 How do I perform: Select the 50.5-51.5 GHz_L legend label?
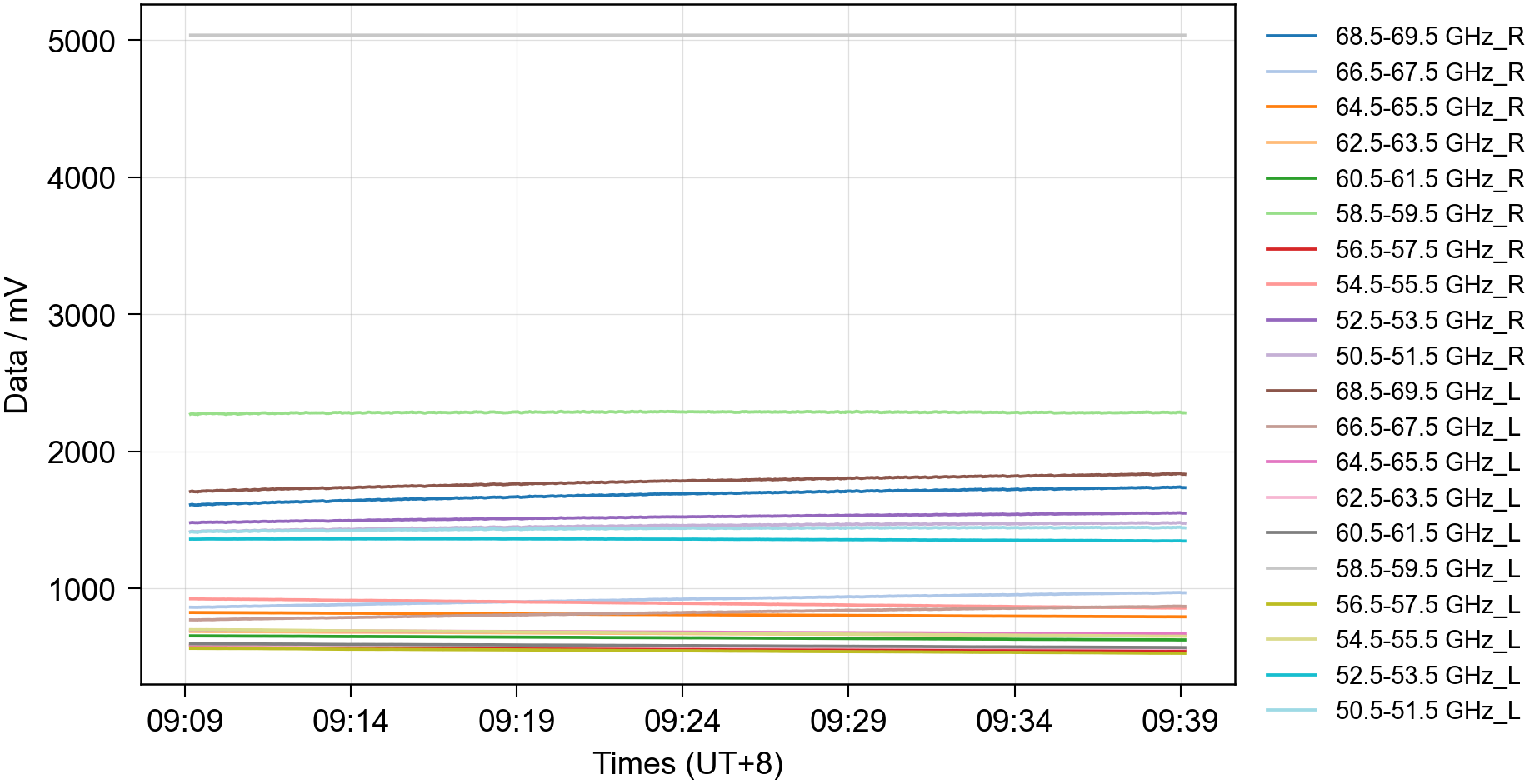click(x=1427, y=711)
